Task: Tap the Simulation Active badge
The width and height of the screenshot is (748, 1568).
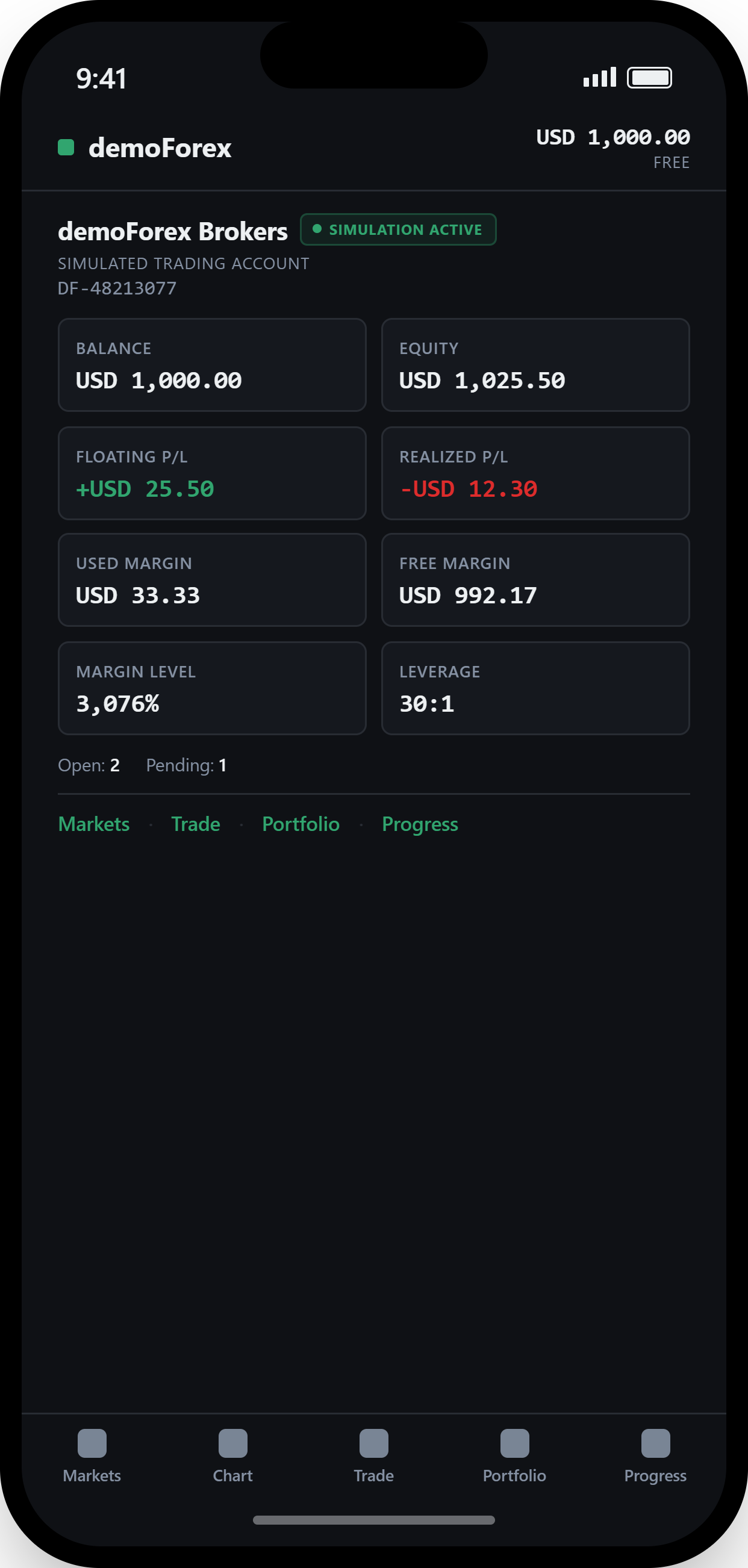Action: click(398, 229)
